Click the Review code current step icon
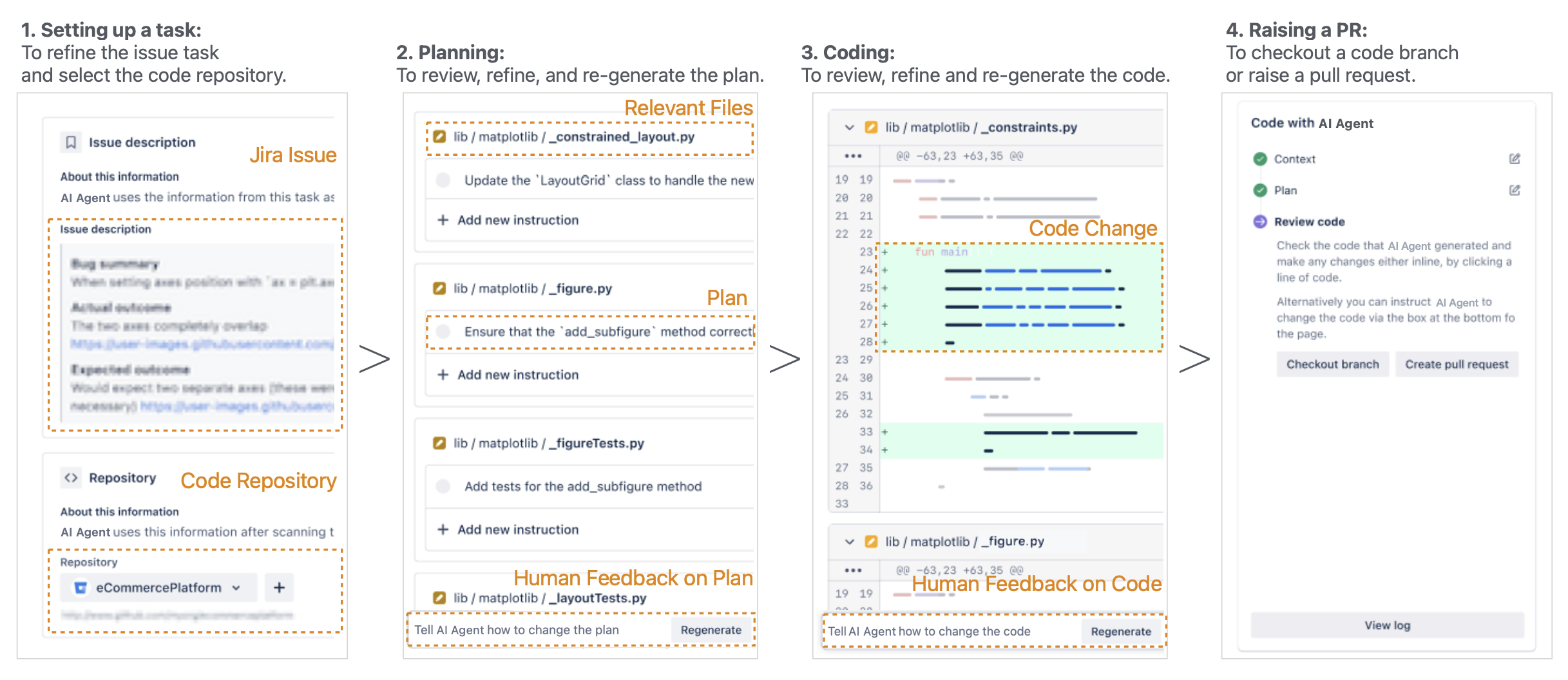This screenshot has height=680, width=1568. point(1260,222)
